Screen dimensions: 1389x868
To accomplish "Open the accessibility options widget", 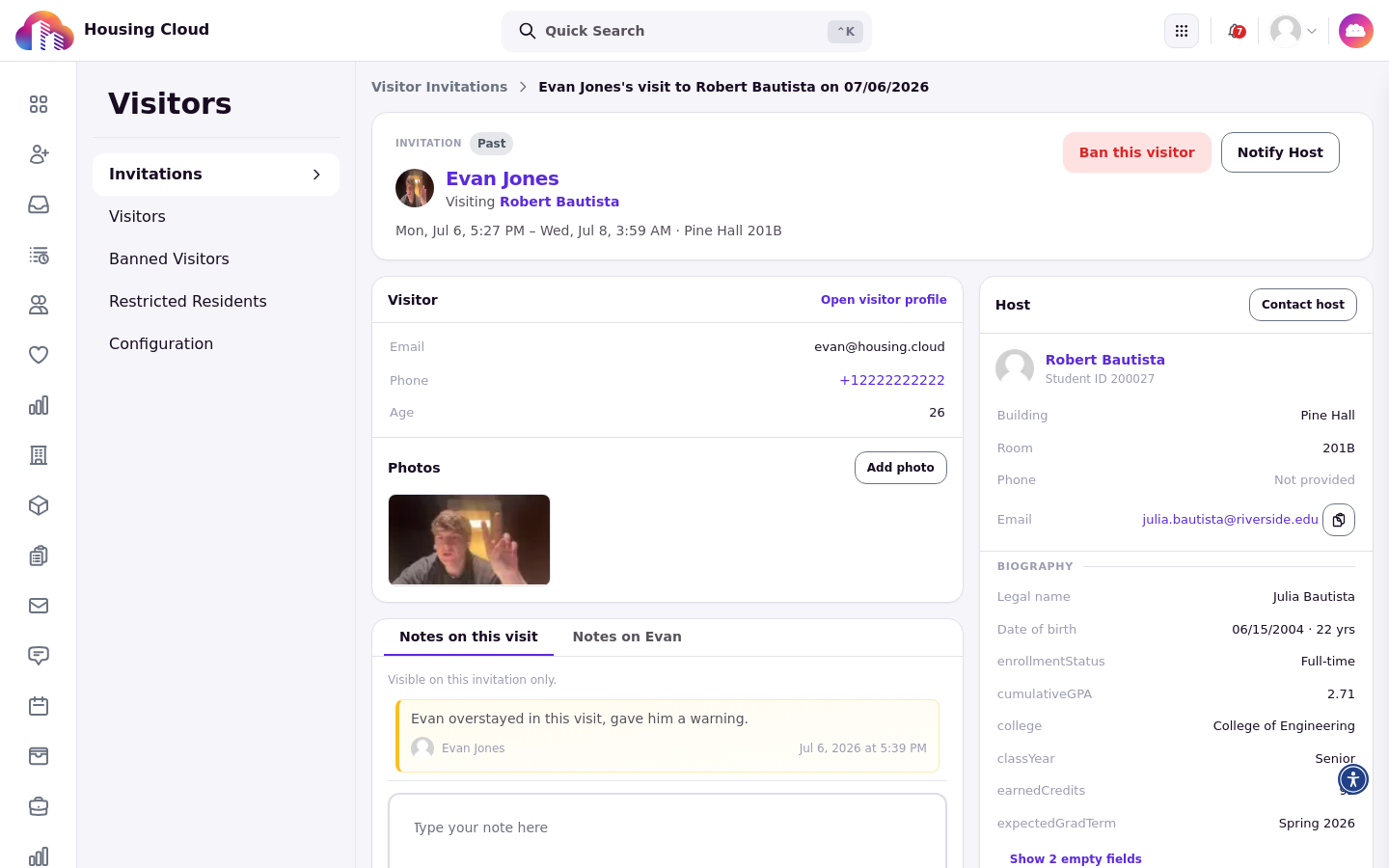I will click(x=1353, y=779).
